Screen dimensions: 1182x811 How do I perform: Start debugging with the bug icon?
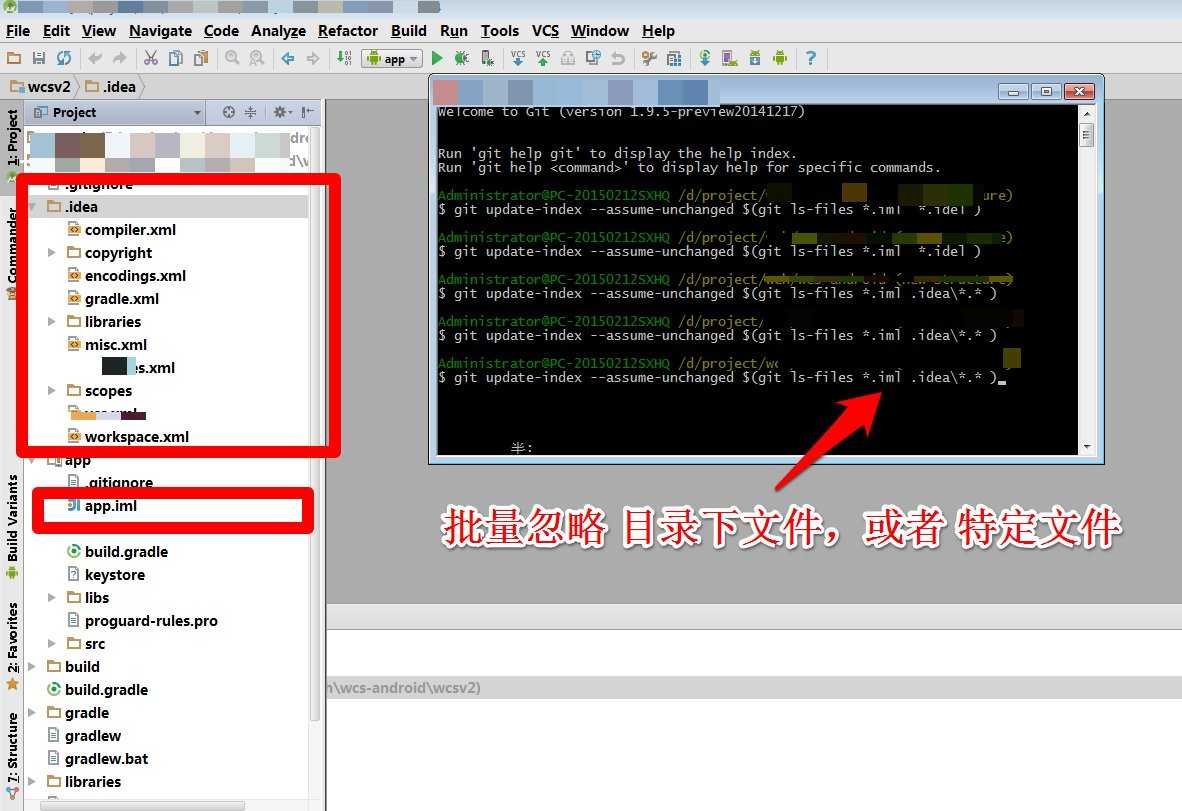(x=462, y=58)
